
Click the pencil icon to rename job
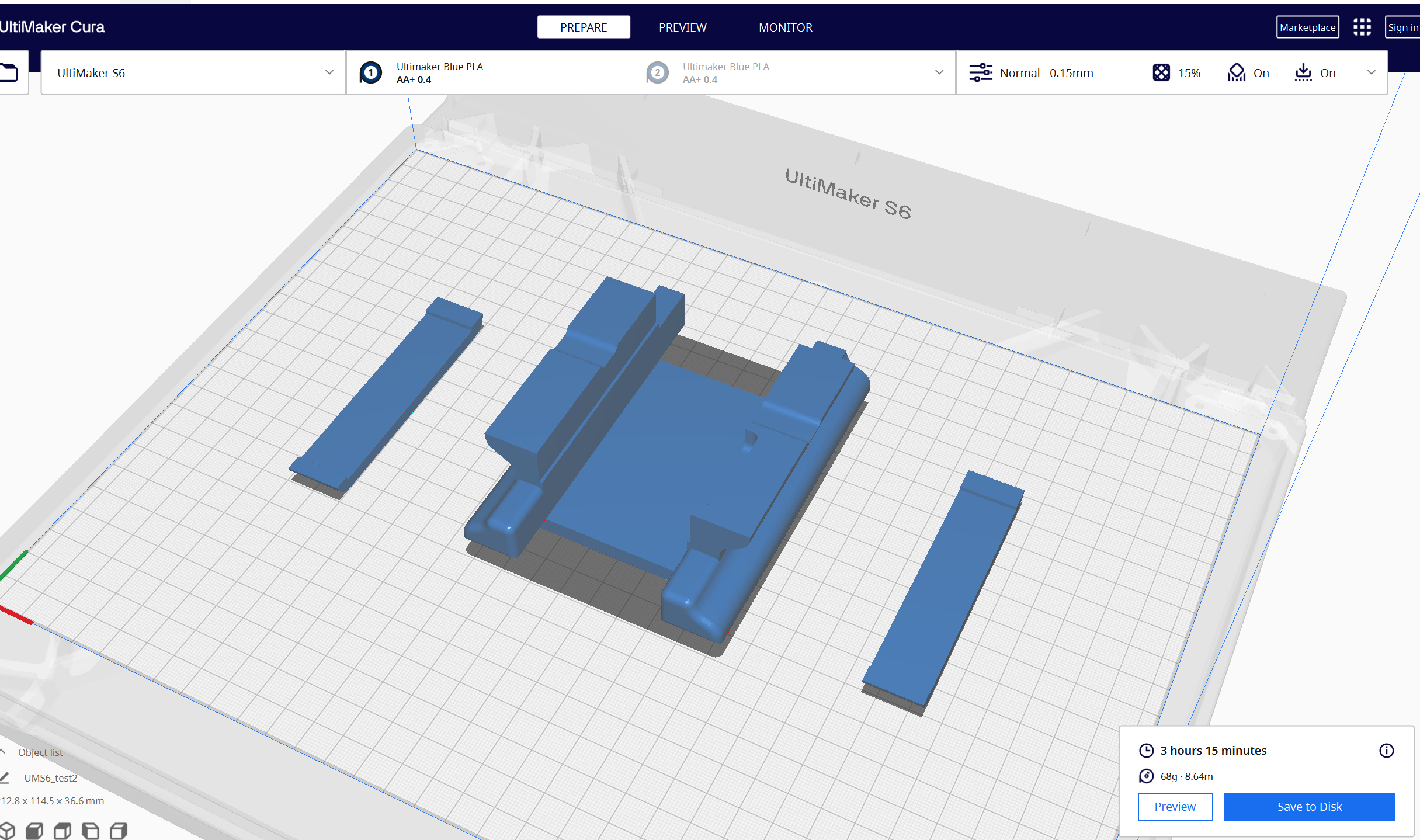[x=5, y=778]
